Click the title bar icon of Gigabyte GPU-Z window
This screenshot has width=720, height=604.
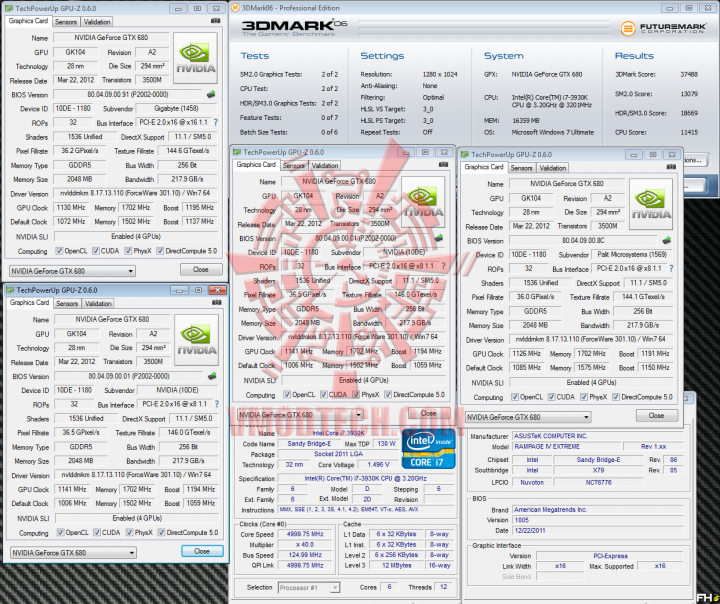point(9,8)
